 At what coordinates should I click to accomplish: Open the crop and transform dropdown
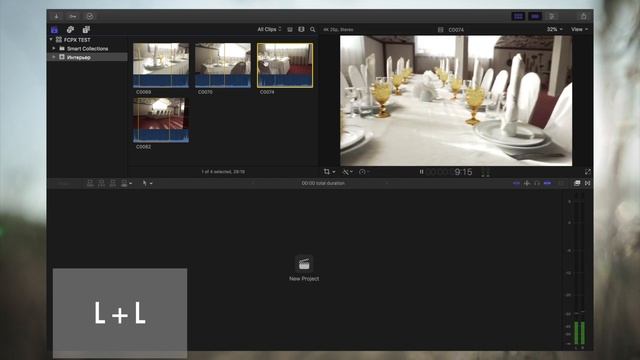(329, 172)
